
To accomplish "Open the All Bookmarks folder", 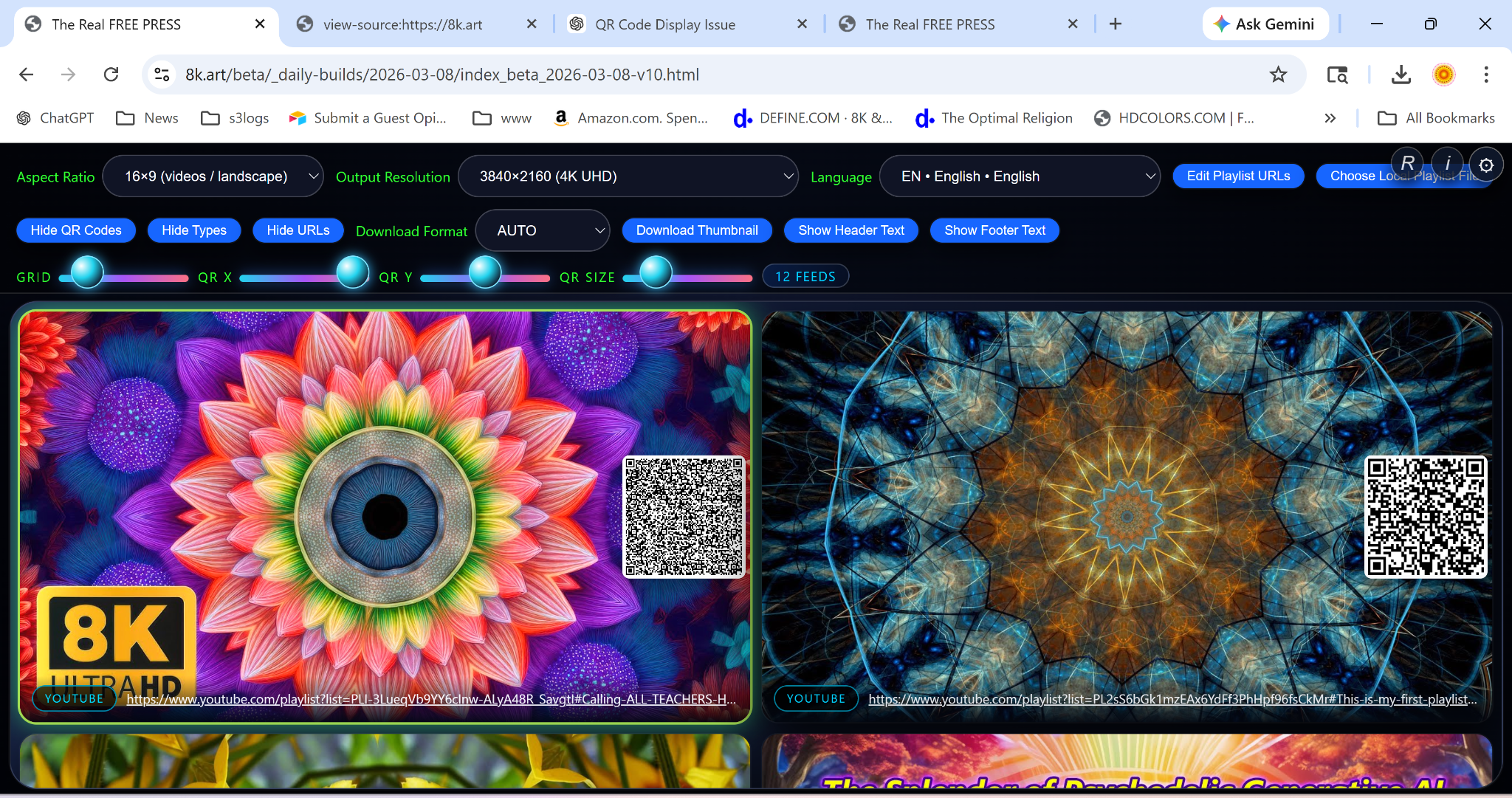I will [x=1436, y=118].
